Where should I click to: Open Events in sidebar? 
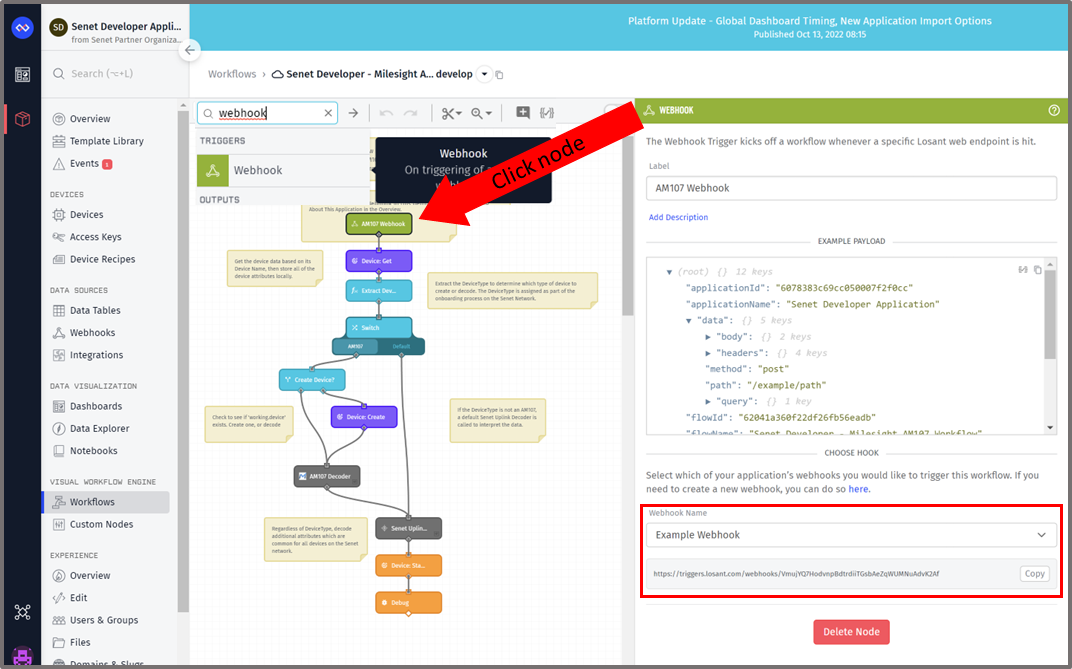(84, 164)
